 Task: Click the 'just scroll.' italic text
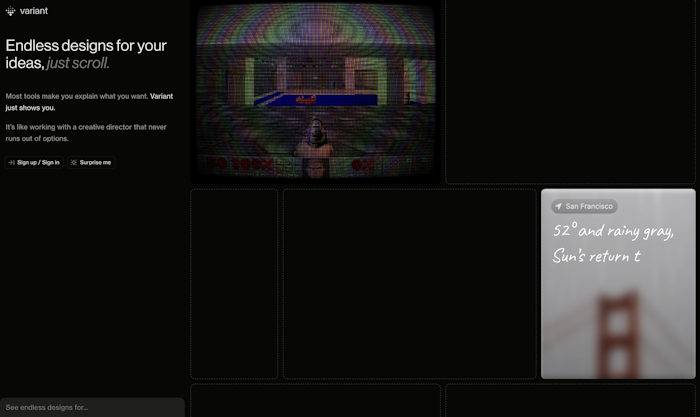(78, 63)
